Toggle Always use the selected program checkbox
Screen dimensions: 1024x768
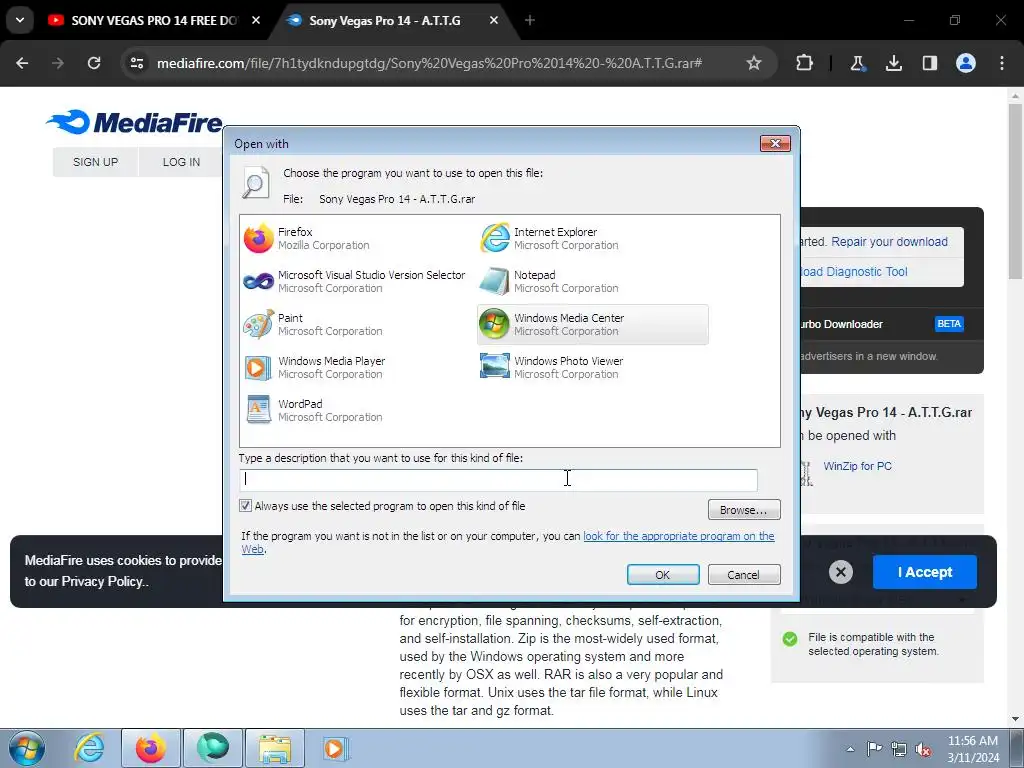246,505
